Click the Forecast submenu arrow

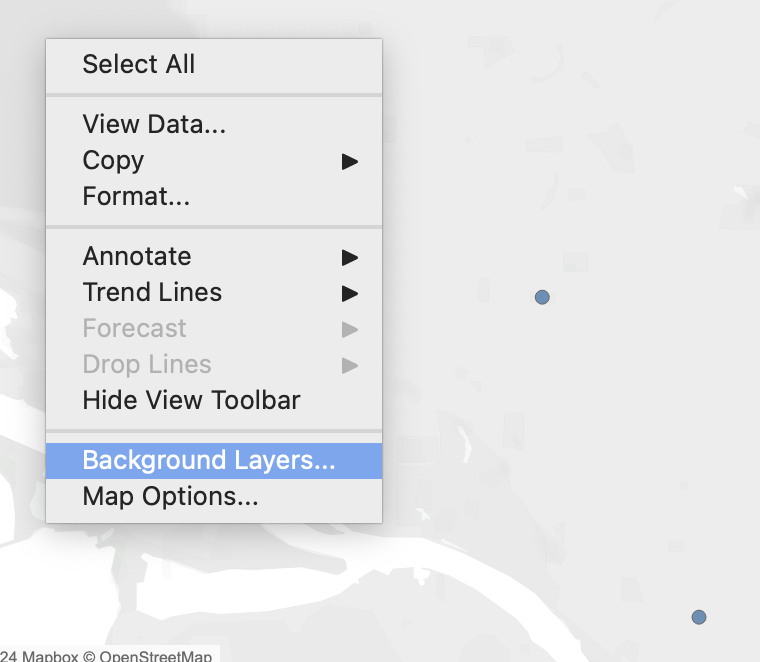tap(349, 329)
